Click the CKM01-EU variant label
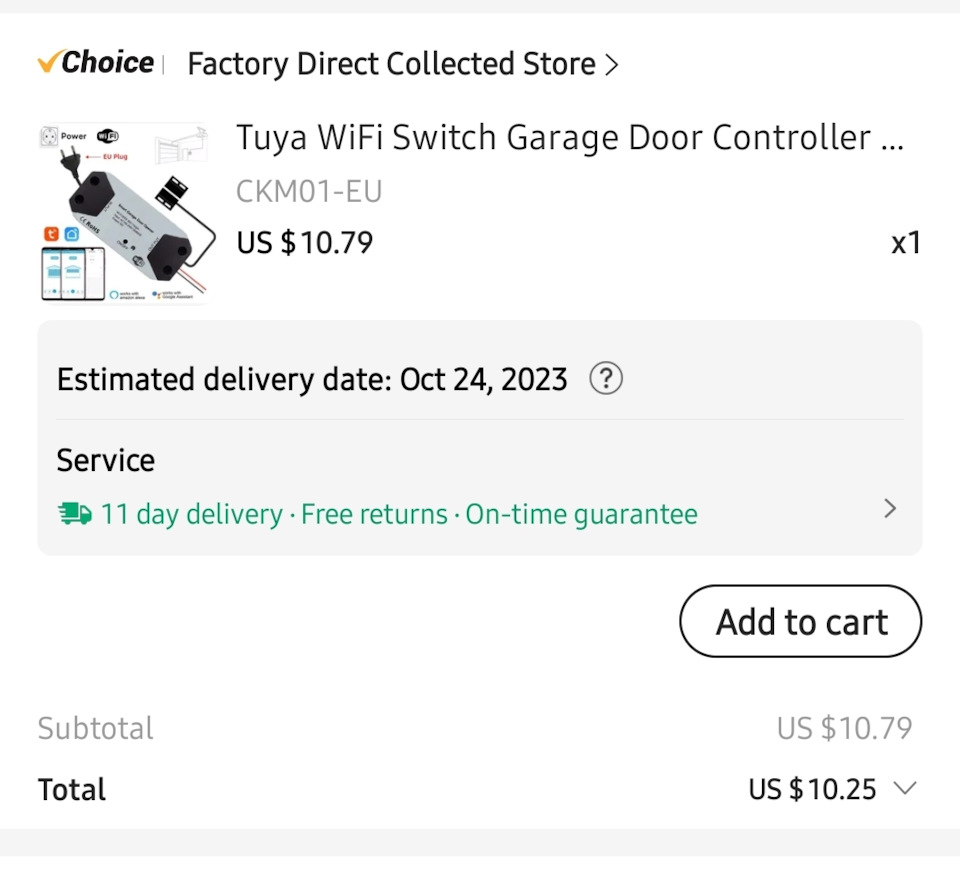Image resolution: width=960 pixels, height=883 pixels. coord(309,192)
